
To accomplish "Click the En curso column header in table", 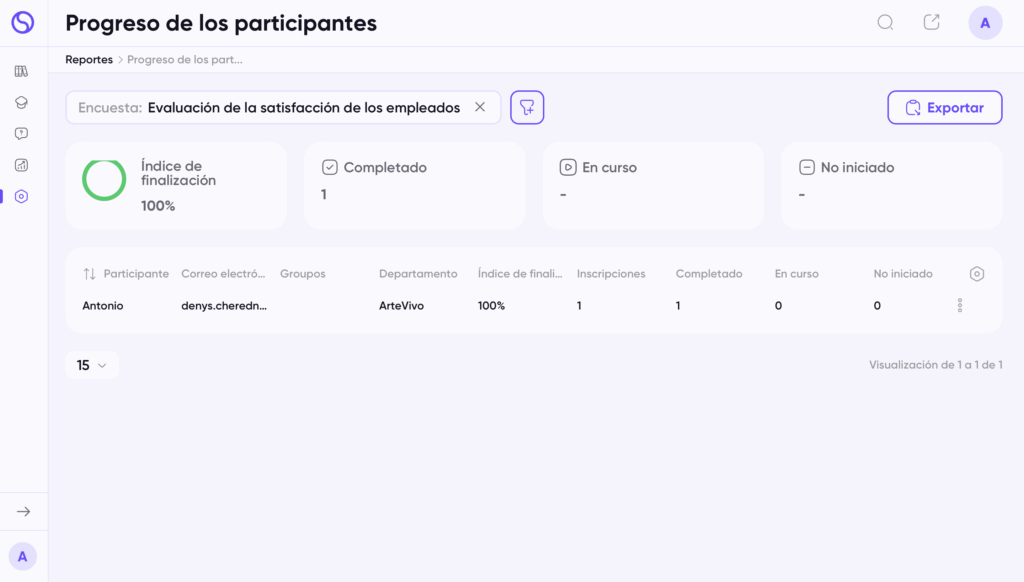I will (796, 274).
